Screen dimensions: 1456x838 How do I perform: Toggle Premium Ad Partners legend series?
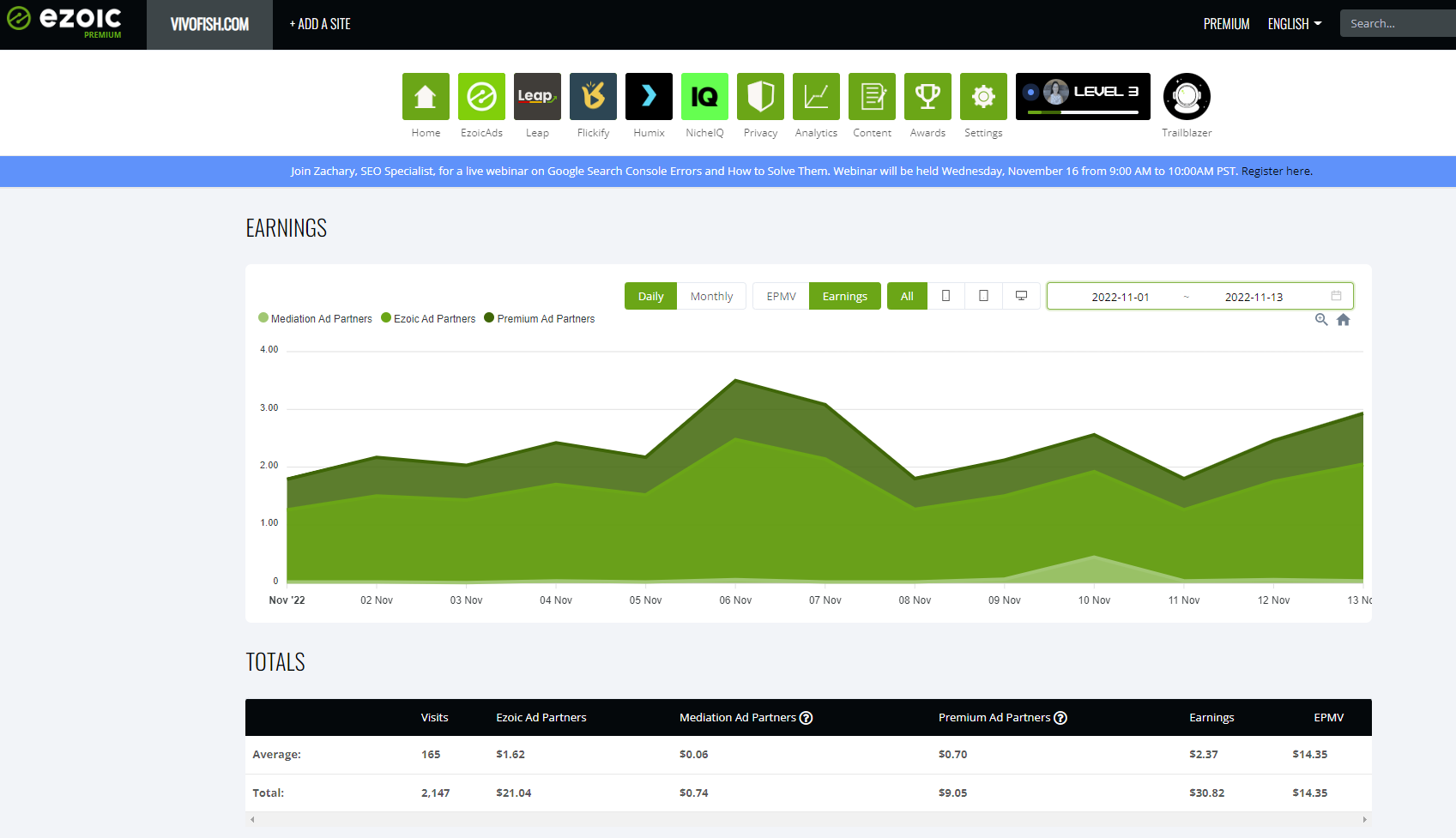540,318
